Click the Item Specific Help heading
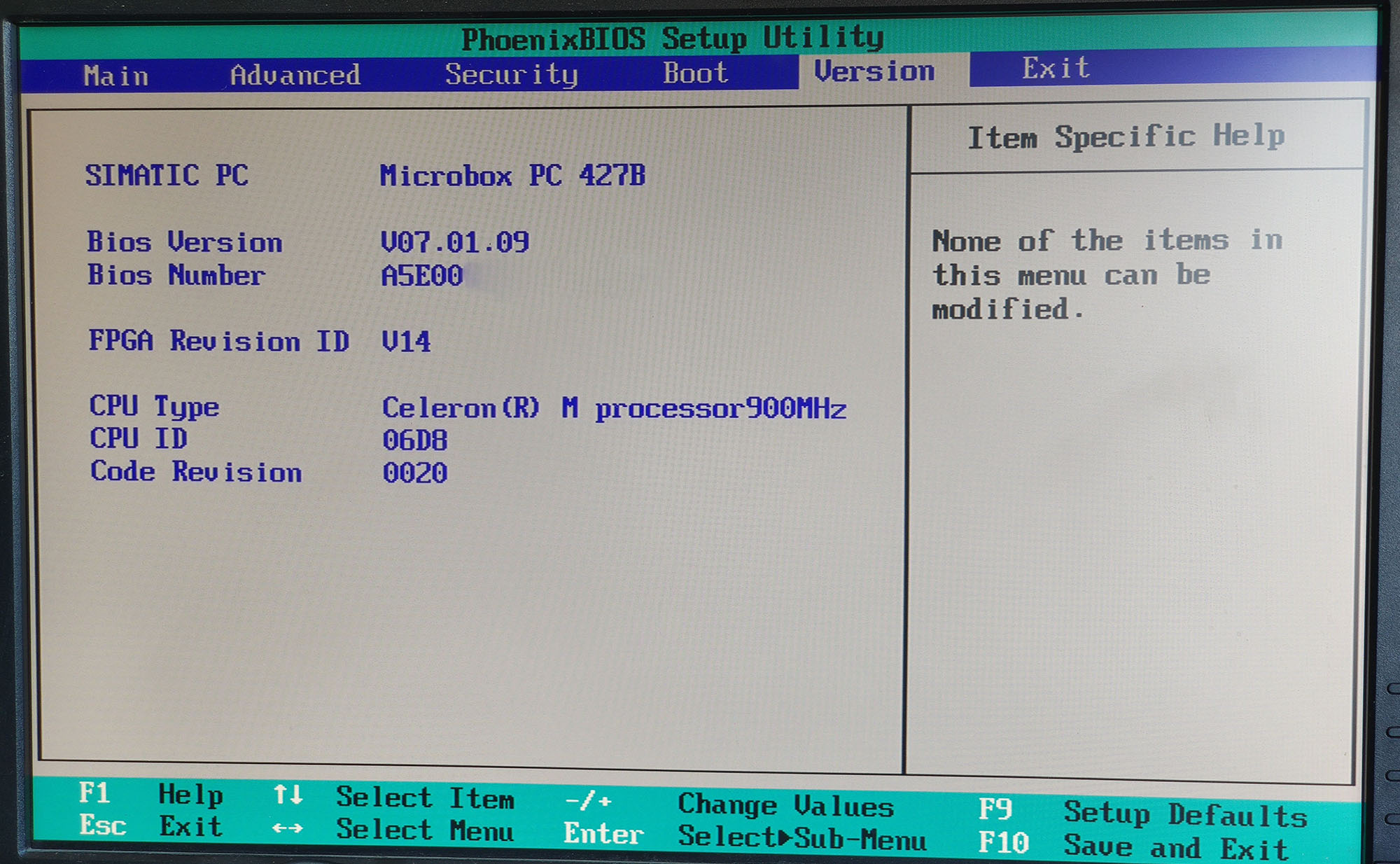Viewport: 1400px width, 864px height. pos(1126,137)
